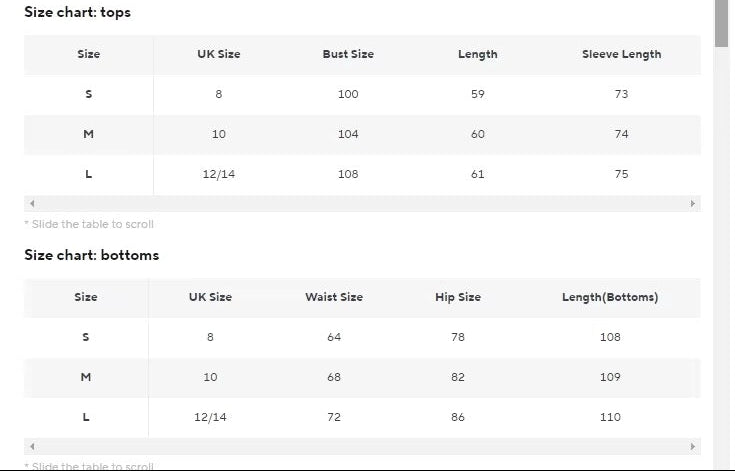Click the tops table right scroll arrow

pyautogui.click(x=692, y=204)
